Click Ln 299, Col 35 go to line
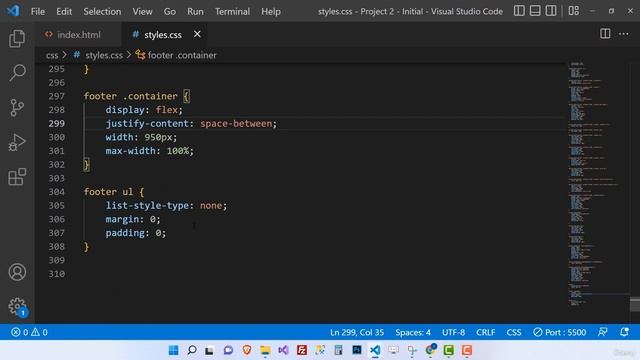 (357, 332)
